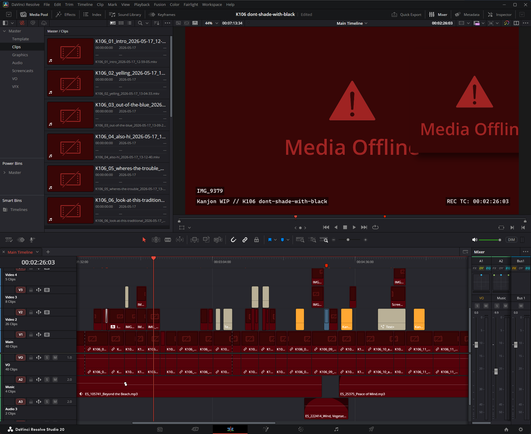Screen dimensions: 531x434
Task: Activate the Trim Edit Mode tool
Action: [156, 240]
